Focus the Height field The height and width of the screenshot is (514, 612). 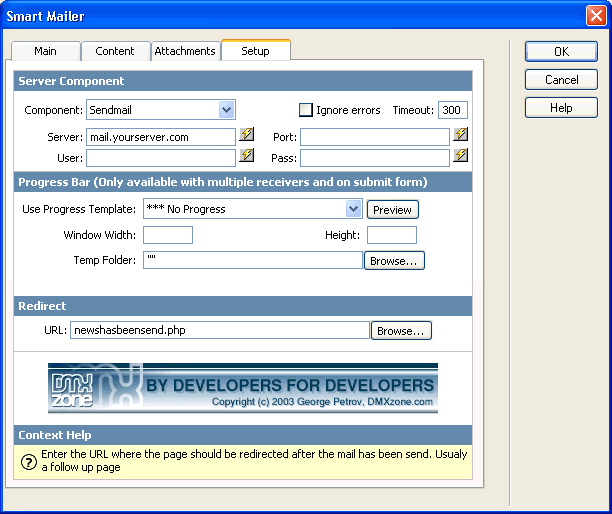(392, 235)
